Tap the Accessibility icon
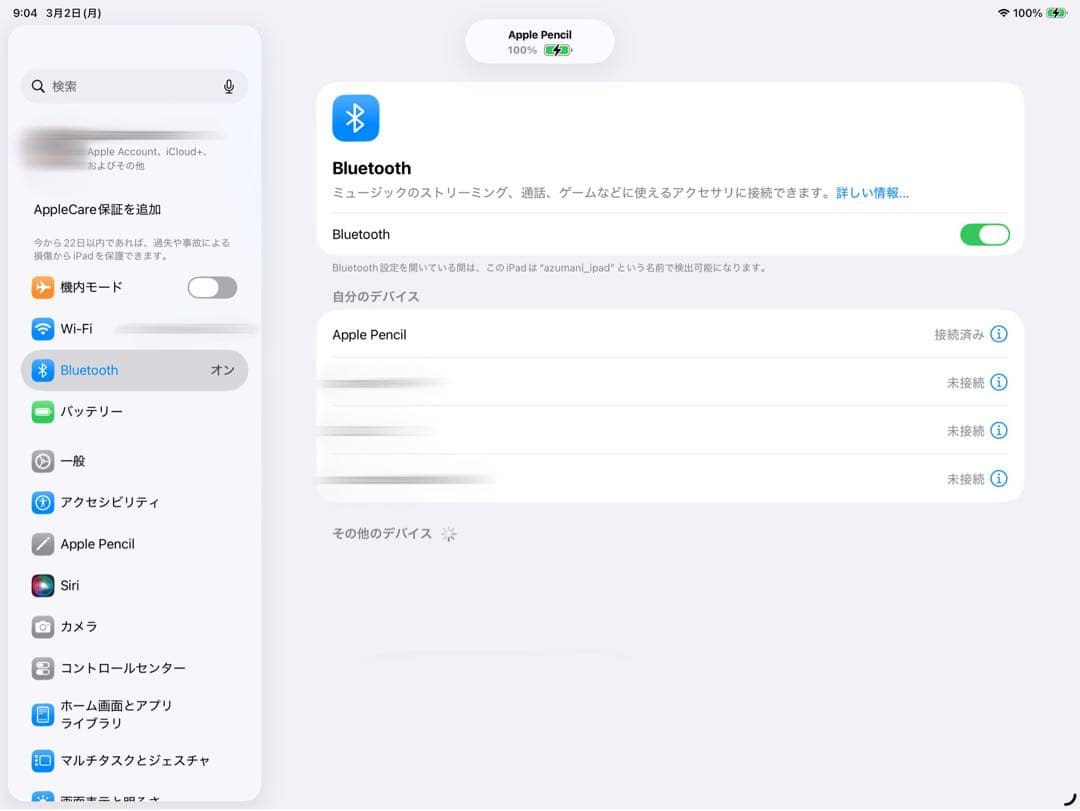Screen dimensions: 1080x811 point(43,502)
